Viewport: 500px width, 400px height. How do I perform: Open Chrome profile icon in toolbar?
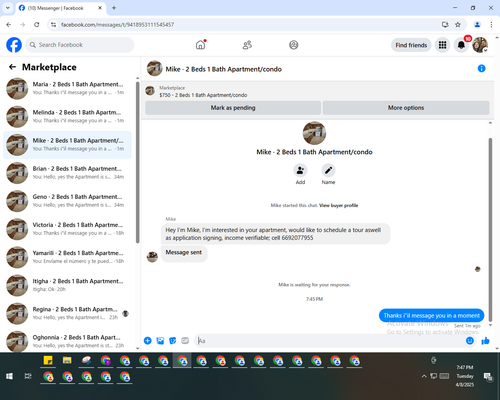tap(477, 24)
